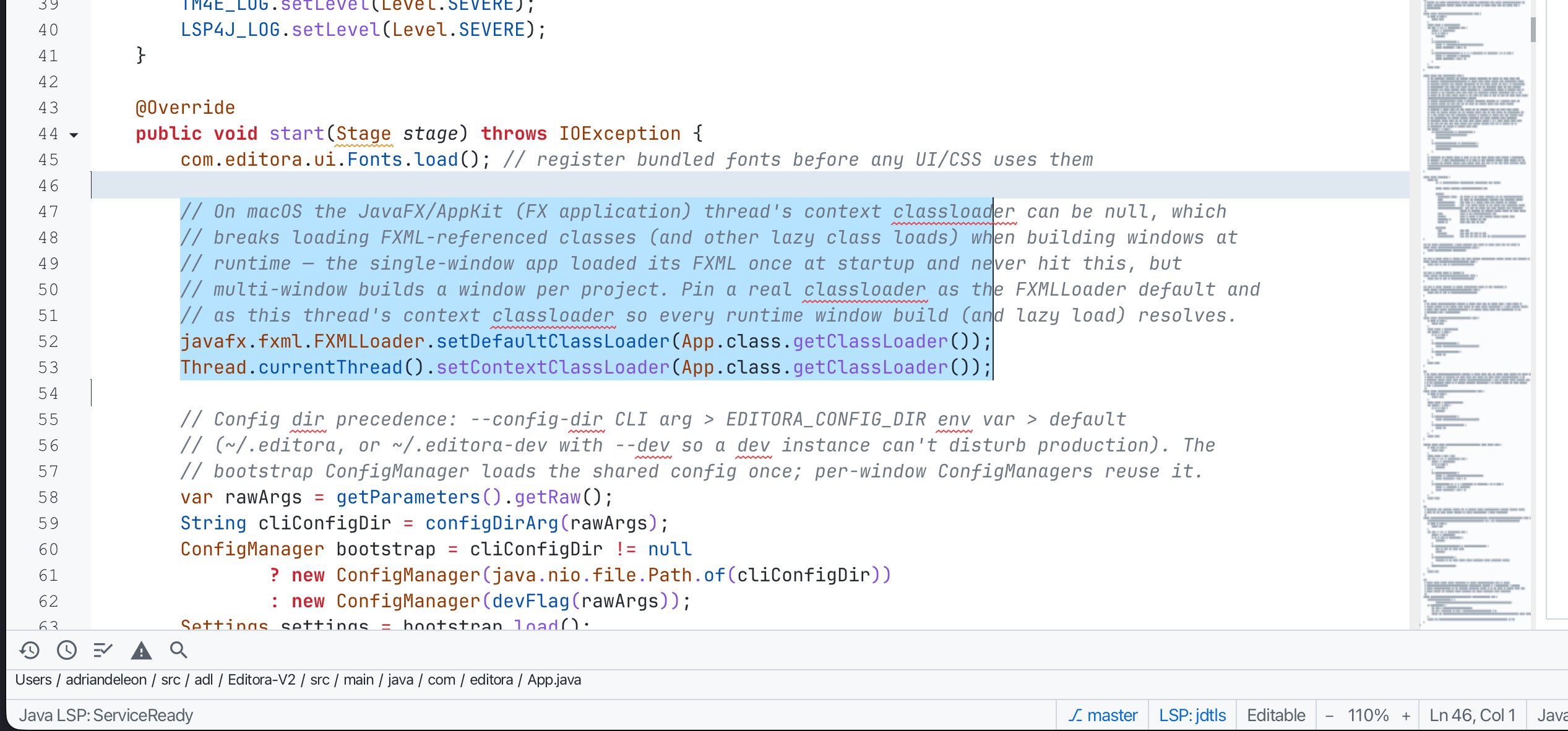Select the Users breadcrumb segment
This screenshot has height=731, width=1568.
33,680
